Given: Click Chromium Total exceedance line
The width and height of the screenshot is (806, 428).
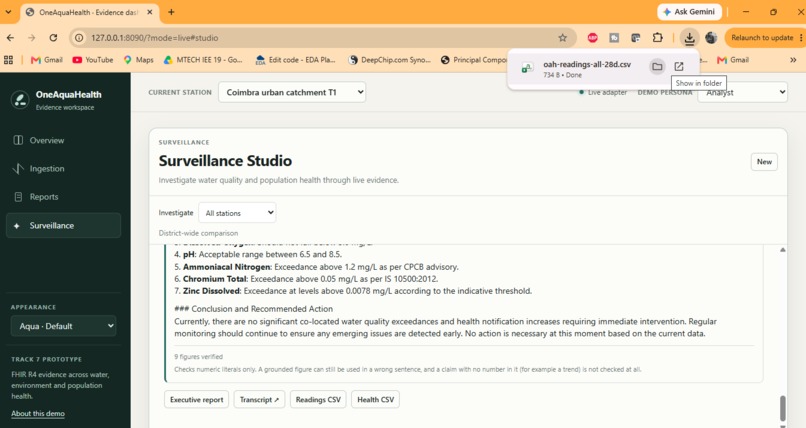Looking at the screenshot, I should (306, 279).
